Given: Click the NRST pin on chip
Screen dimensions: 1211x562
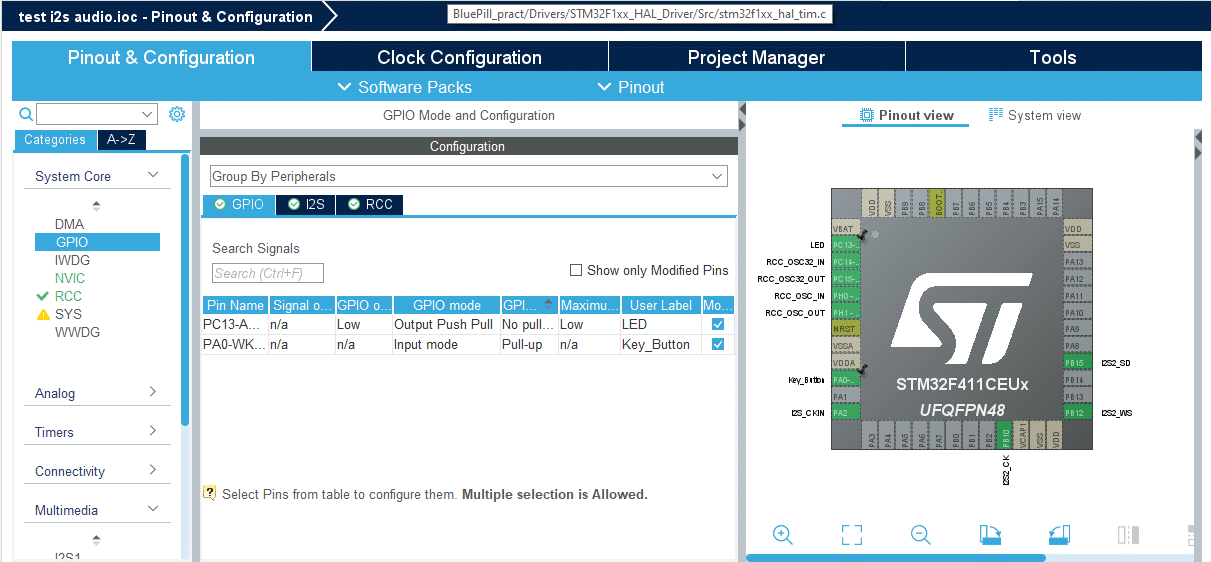Looking at the screenshot, I should [845, 329].
